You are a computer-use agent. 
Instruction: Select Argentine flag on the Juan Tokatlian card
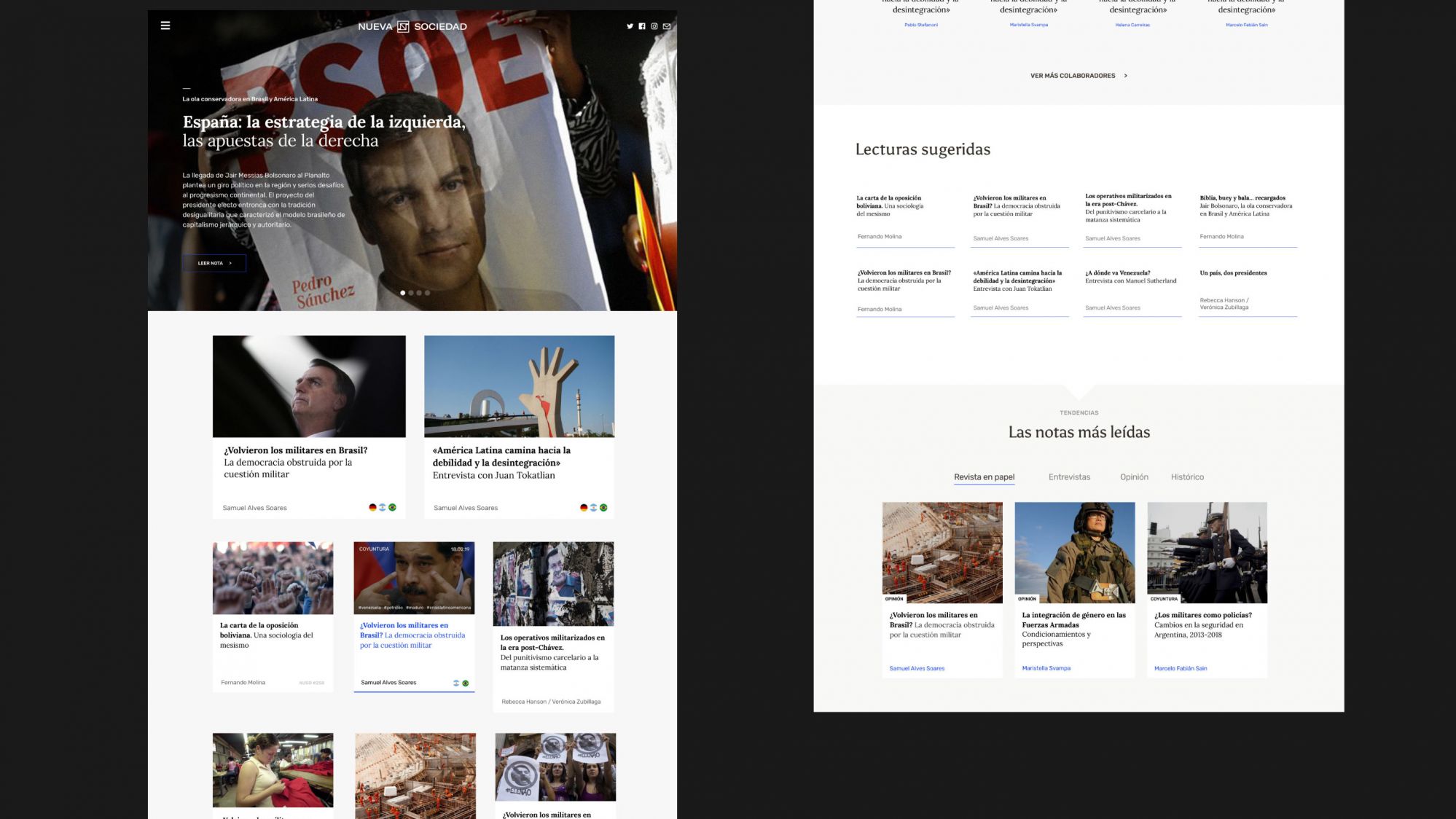coord(593,508)
